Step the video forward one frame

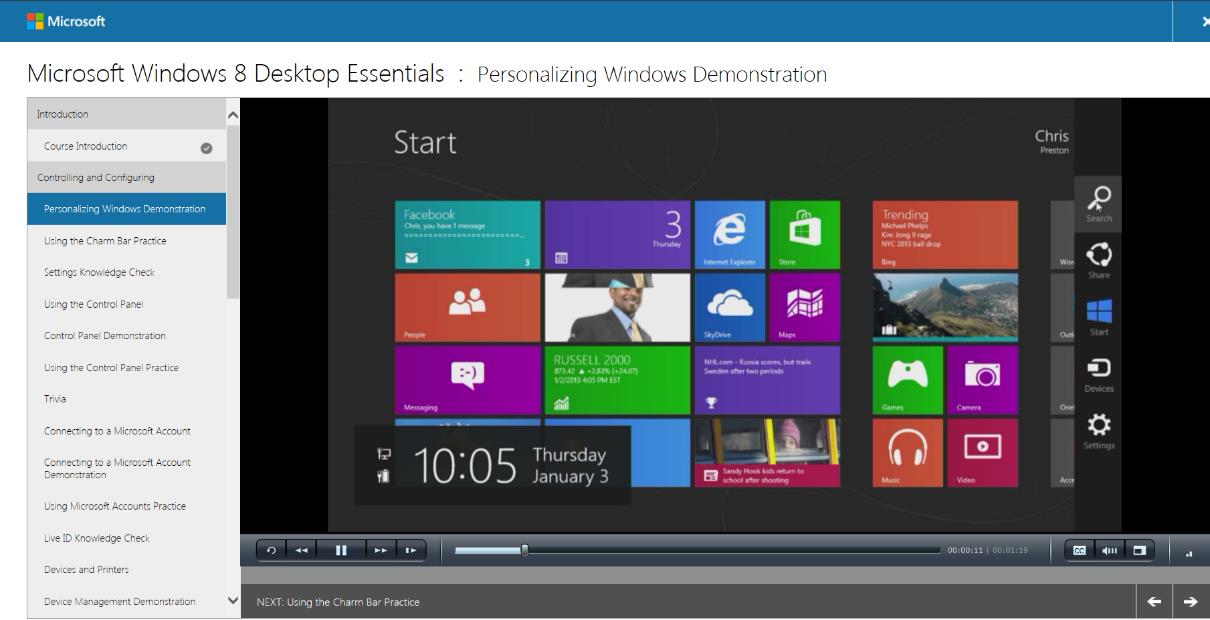click(x=410, y=550)
